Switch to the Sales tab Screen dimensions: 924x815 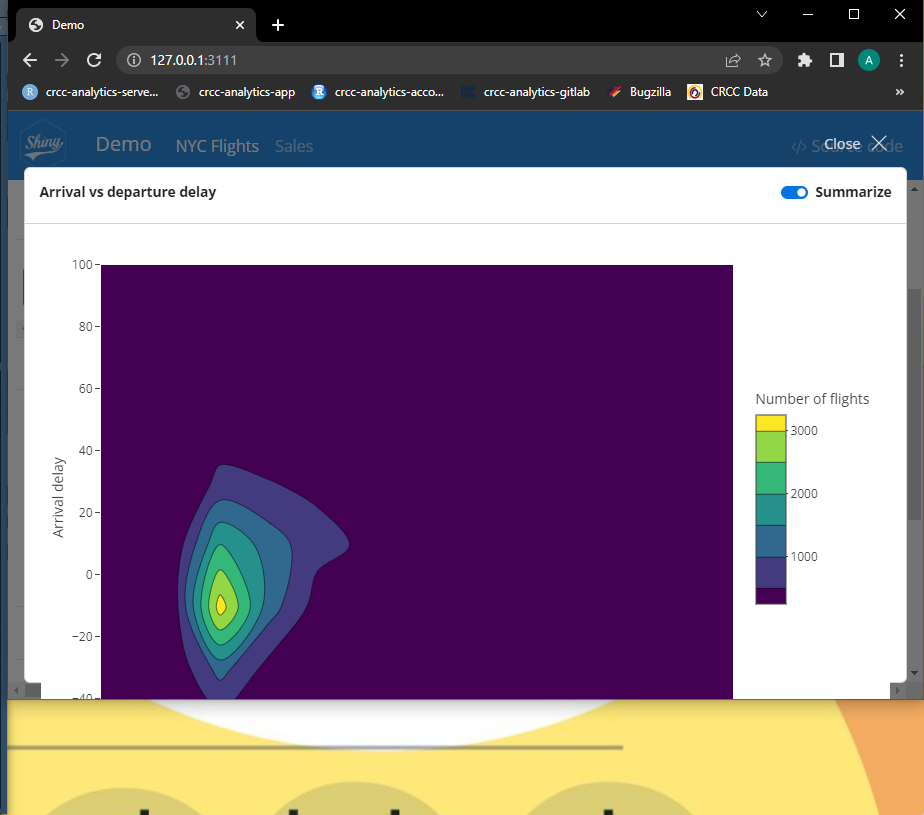tap(294, 146)
